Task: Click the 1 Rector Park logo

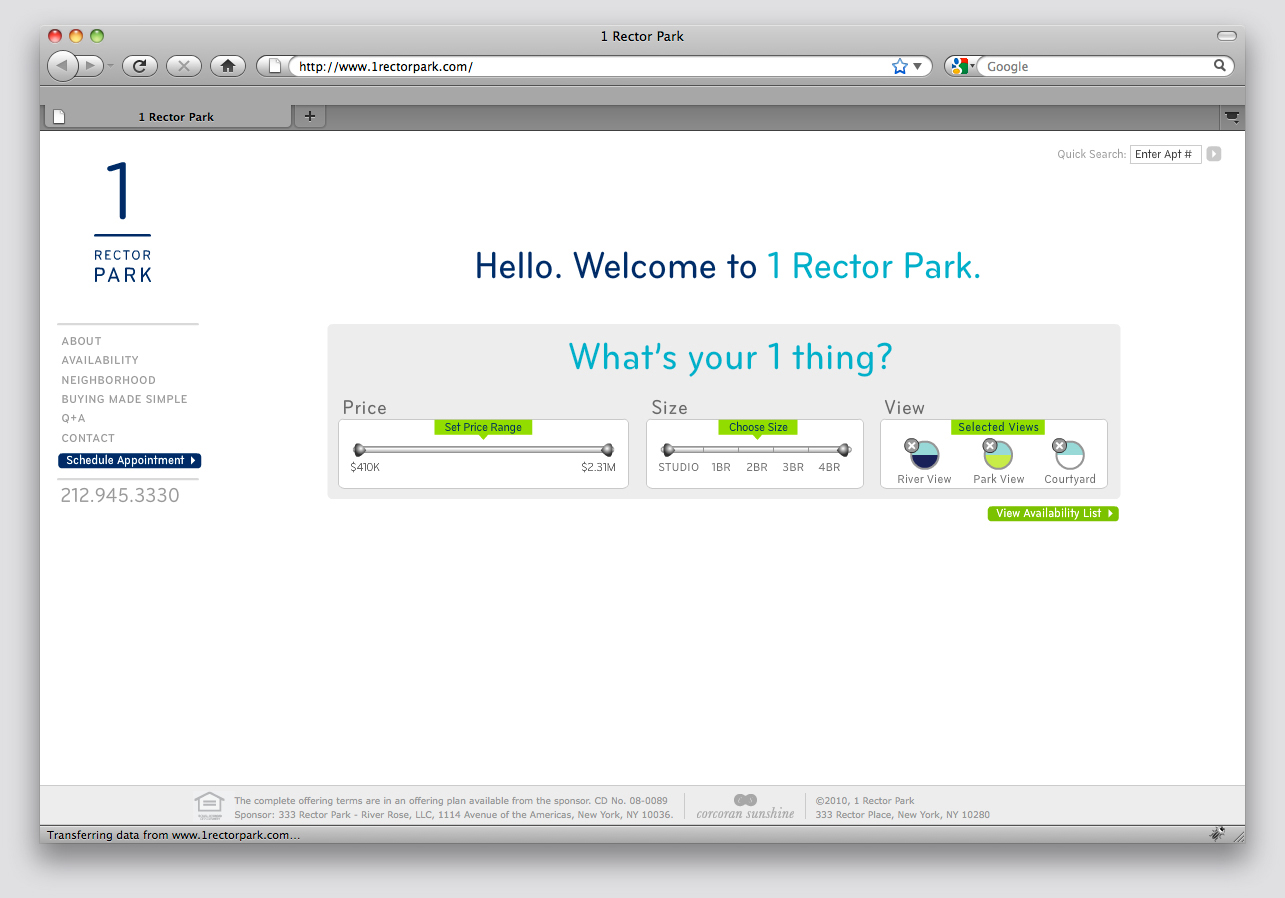Action: point(122,222)
